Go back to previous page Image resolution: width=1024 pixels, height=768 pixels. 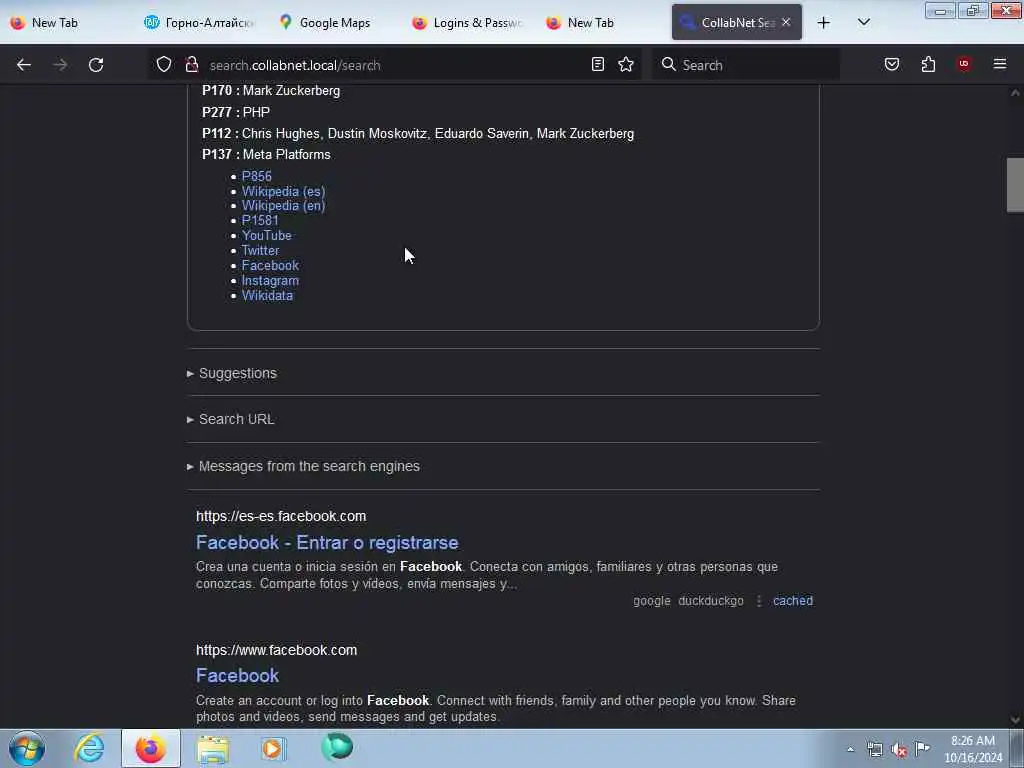(x=24, y=65)
